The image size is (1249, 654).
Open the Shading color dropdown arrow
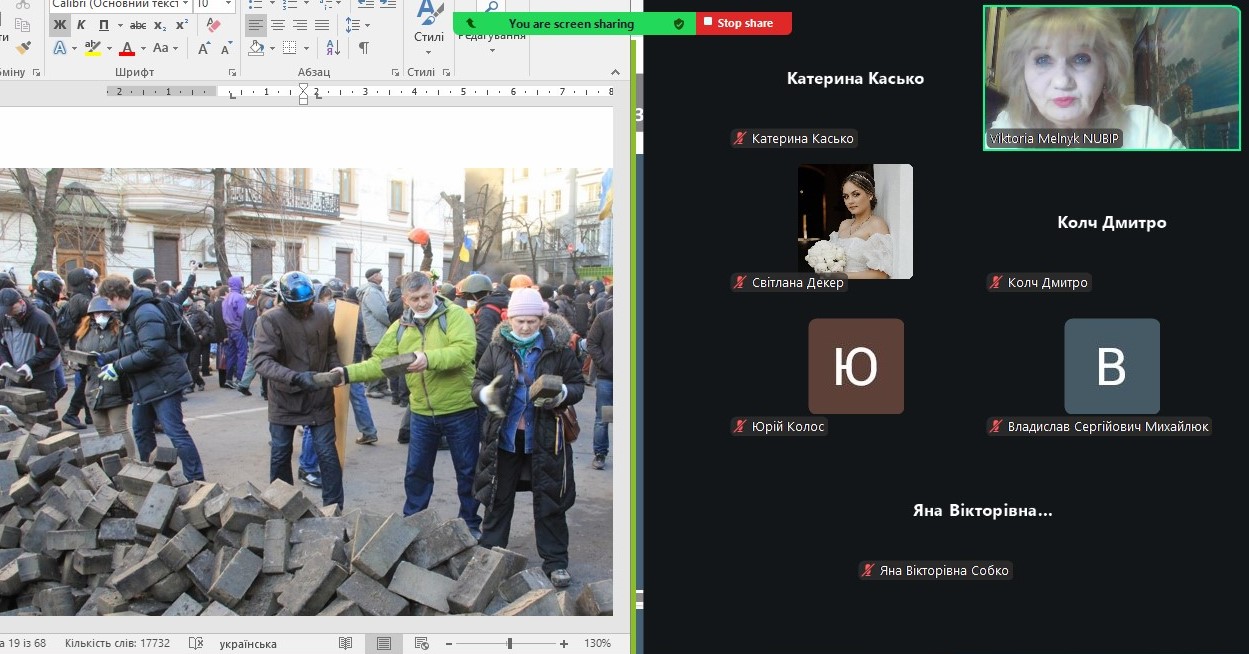click(x=272, y=48)
